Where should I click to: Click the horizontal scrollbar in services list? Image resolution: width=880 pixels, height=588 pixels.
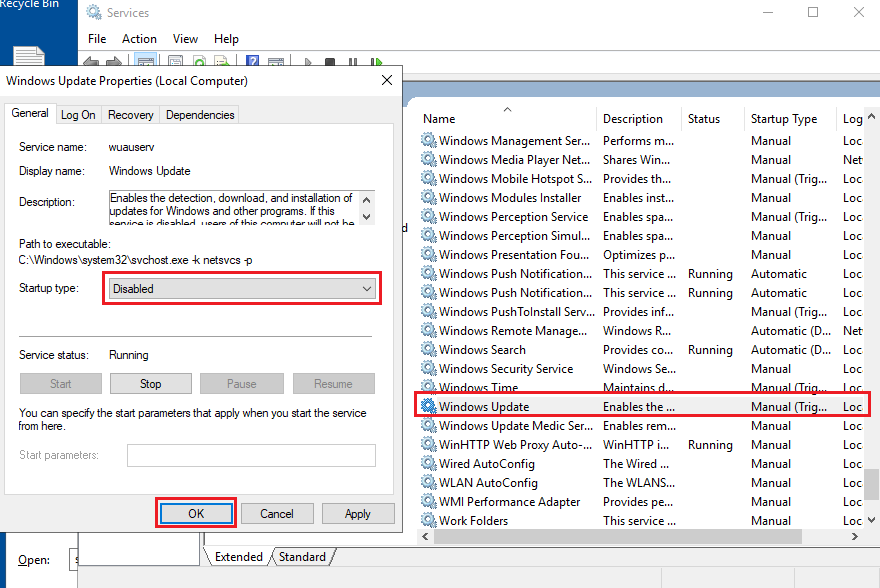tap(617, 536)
